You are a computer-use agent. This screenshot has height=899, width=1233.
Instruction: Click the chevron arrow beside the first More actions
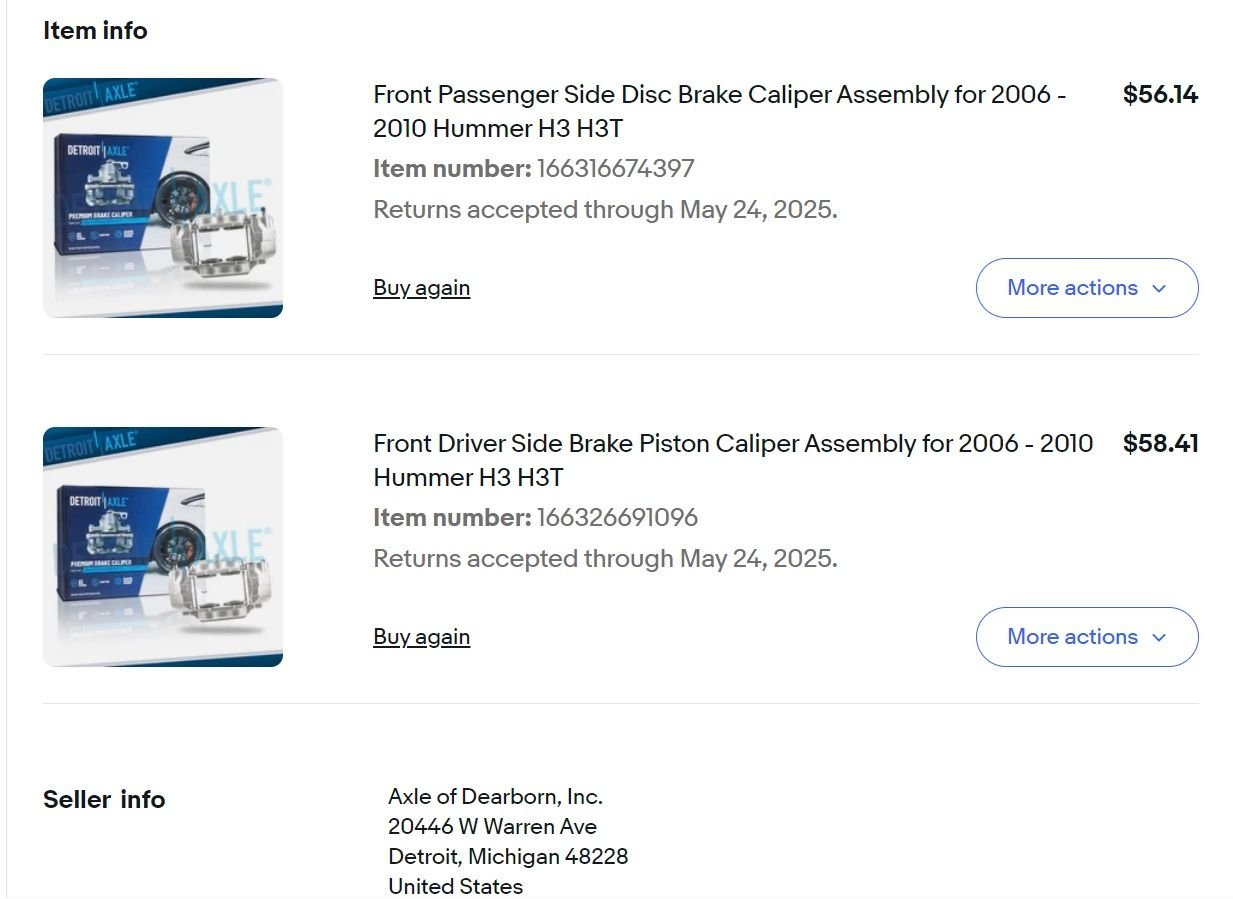[x=1159, y=289]
